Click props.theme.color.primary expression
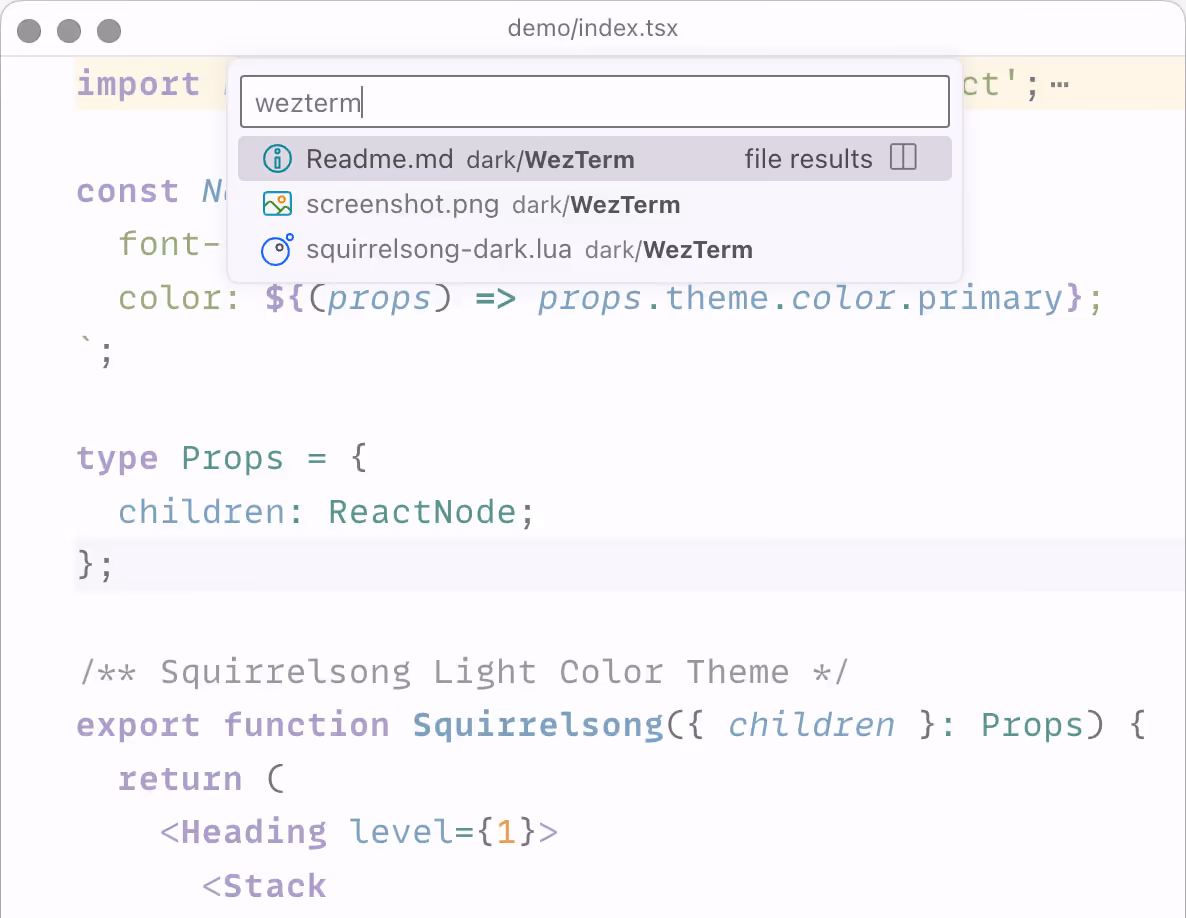1186x918 pixels. (801, 297)
